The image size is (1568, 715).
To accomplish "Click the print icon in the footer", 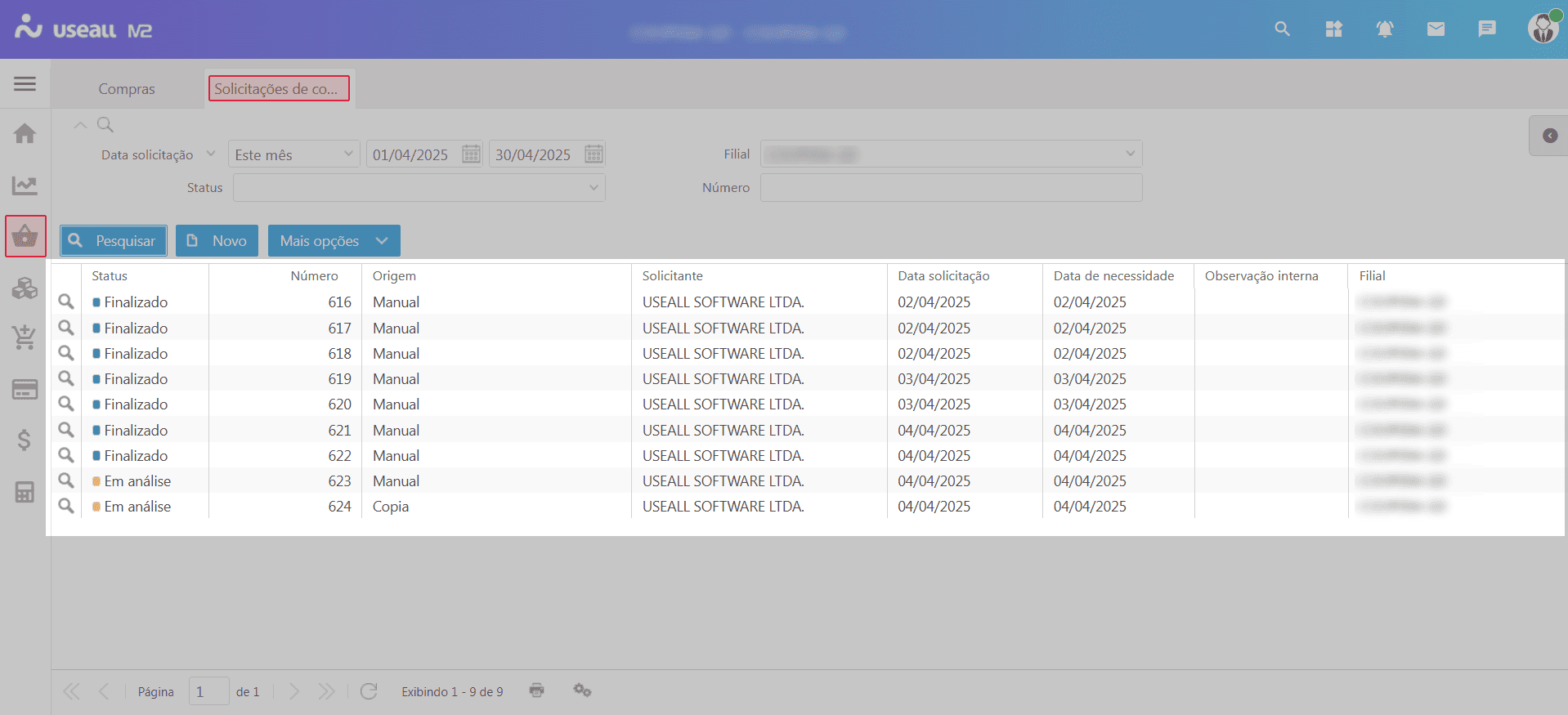I will pyautogui.click(x=536, y=690).
